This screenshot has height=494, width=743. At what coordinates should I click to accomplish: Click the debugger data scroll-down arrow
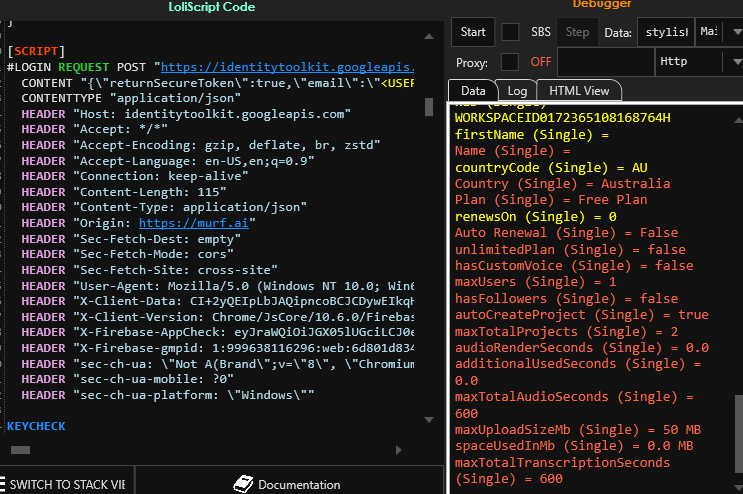(738, 487)
